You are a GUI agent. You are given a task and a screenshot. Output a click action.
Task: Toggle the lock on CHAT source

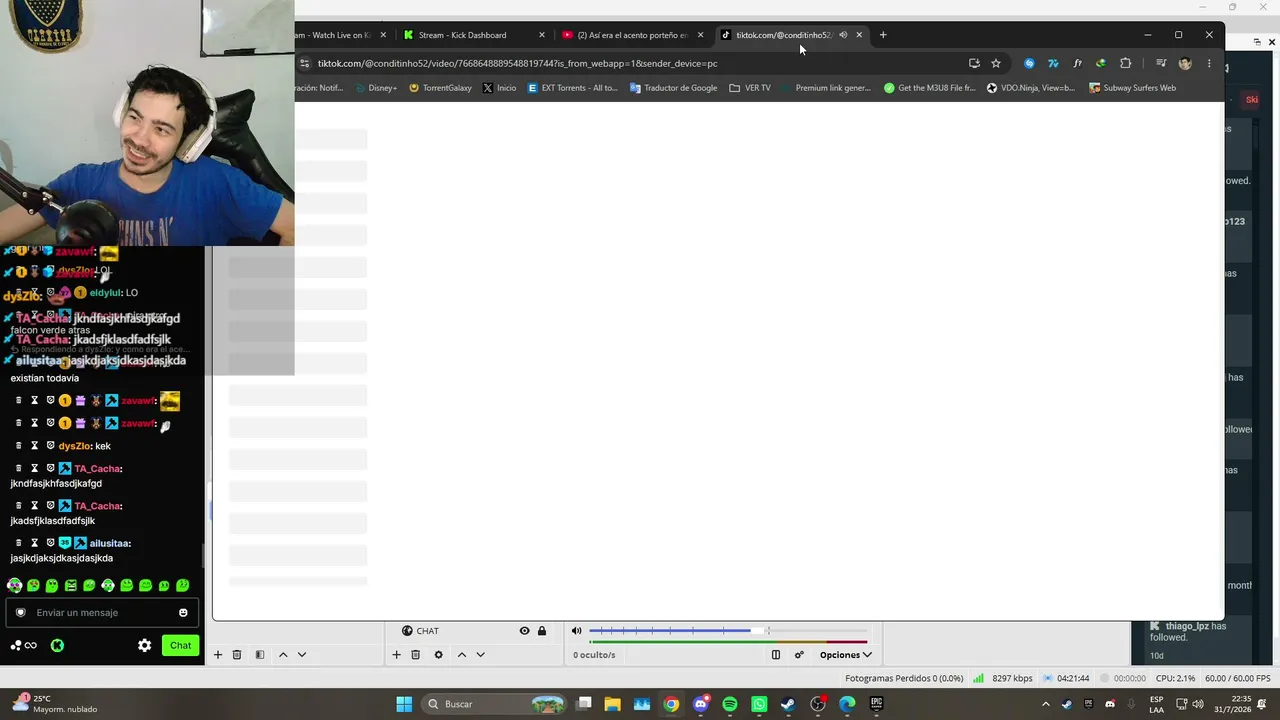(x=542, y=631)
